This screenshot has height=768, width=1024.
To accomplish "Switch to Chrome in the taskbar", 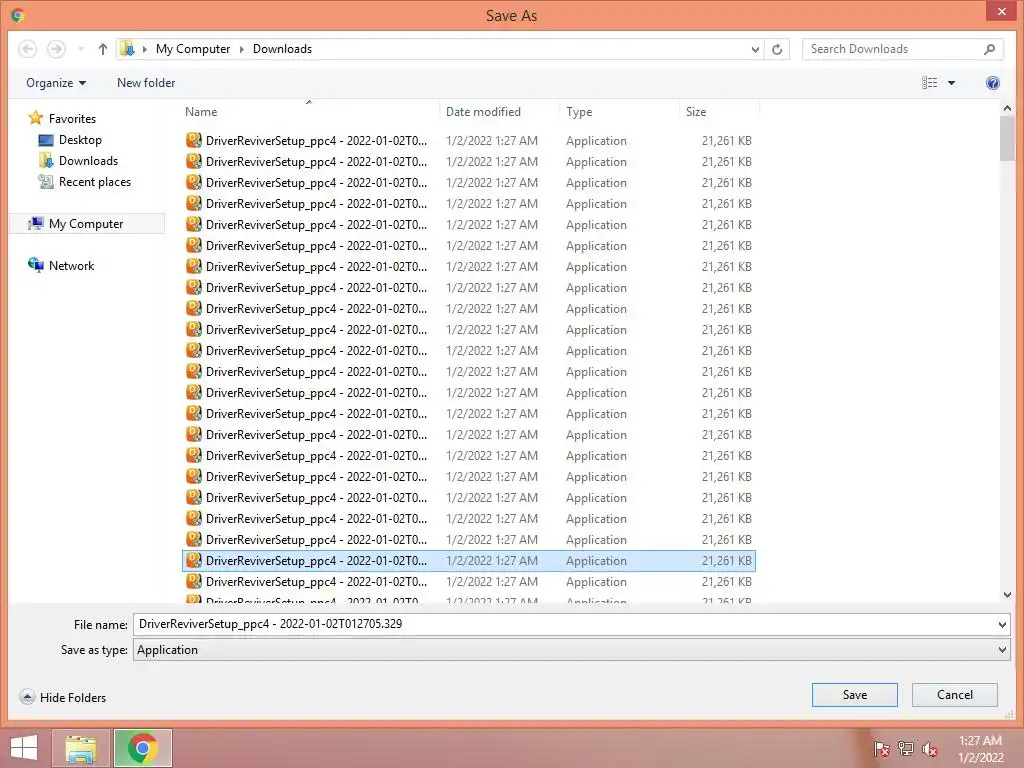I will pos(143,748).
